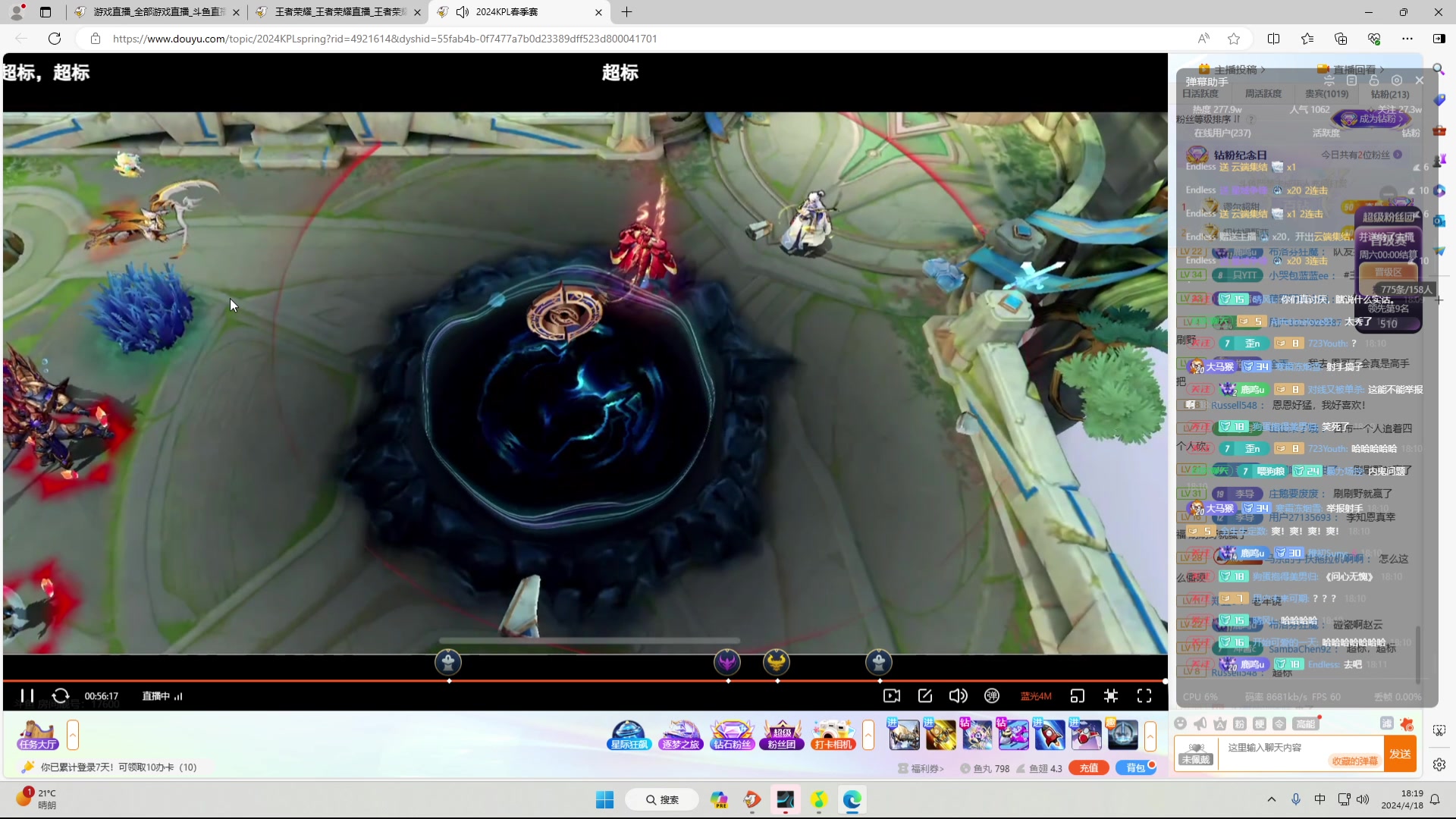Switch to the 钻粉(213) tab
The image size is (1456, 819).
tap(1390, 94)
